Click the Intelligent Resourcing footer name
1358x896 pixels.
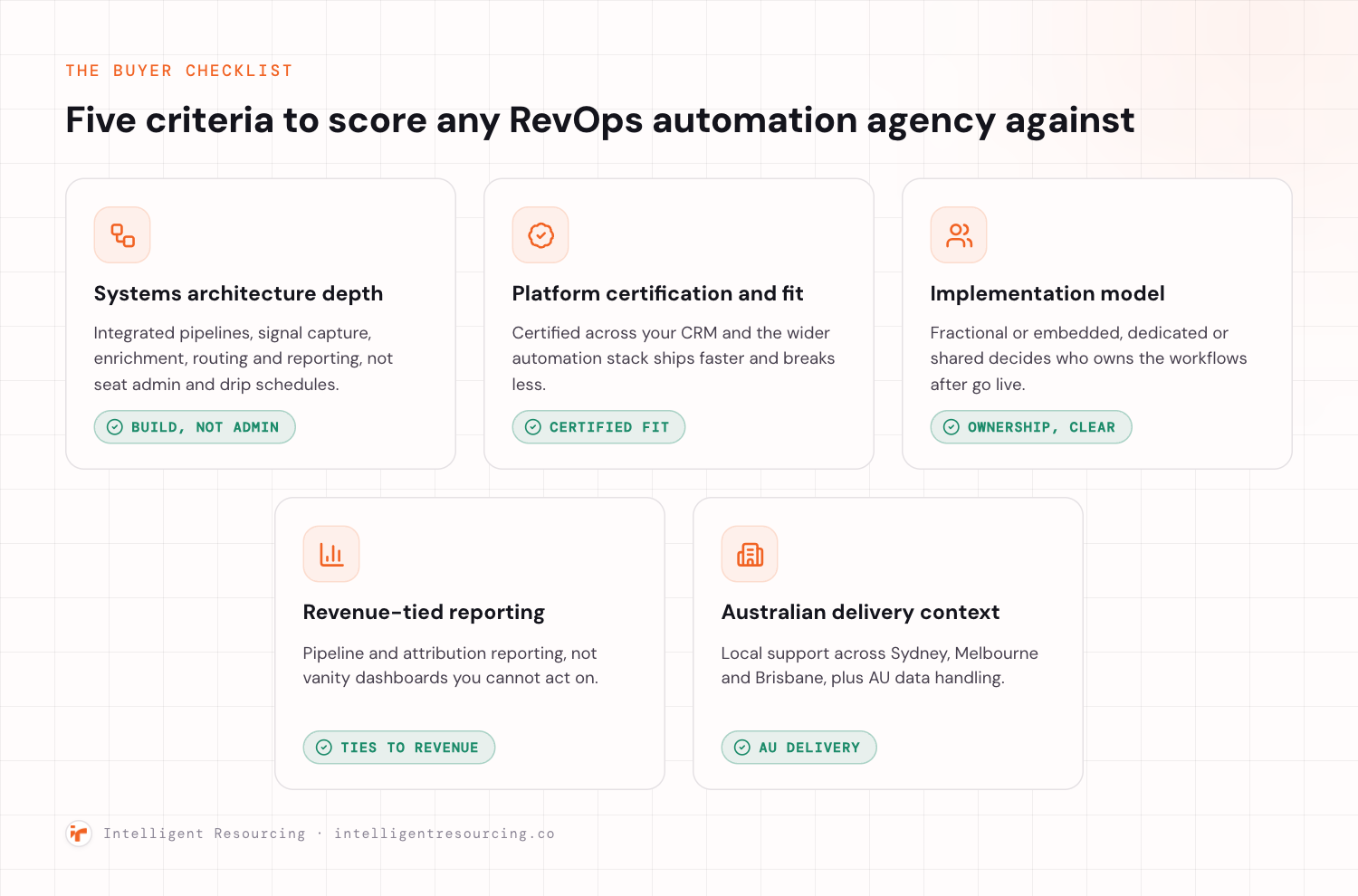pyautogui.click(x=205, y=834)
